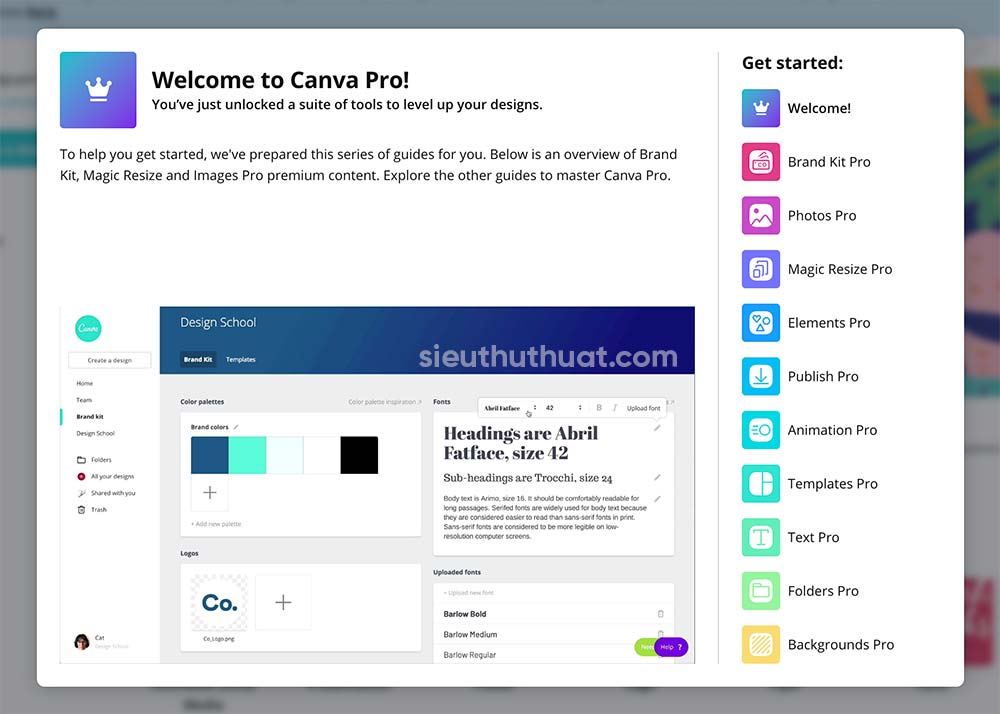Select the Brand Kit Pro guide label

pos(828,162)
